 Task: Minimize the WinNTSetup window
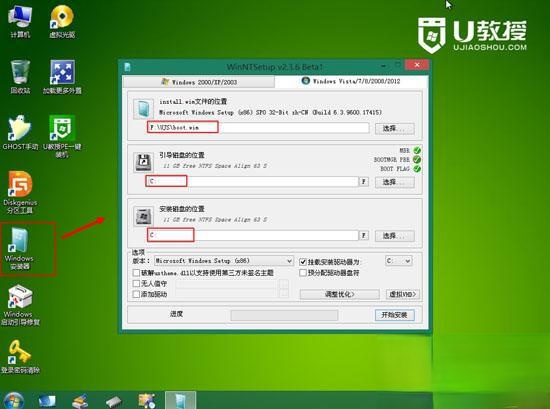pos(384,66)
